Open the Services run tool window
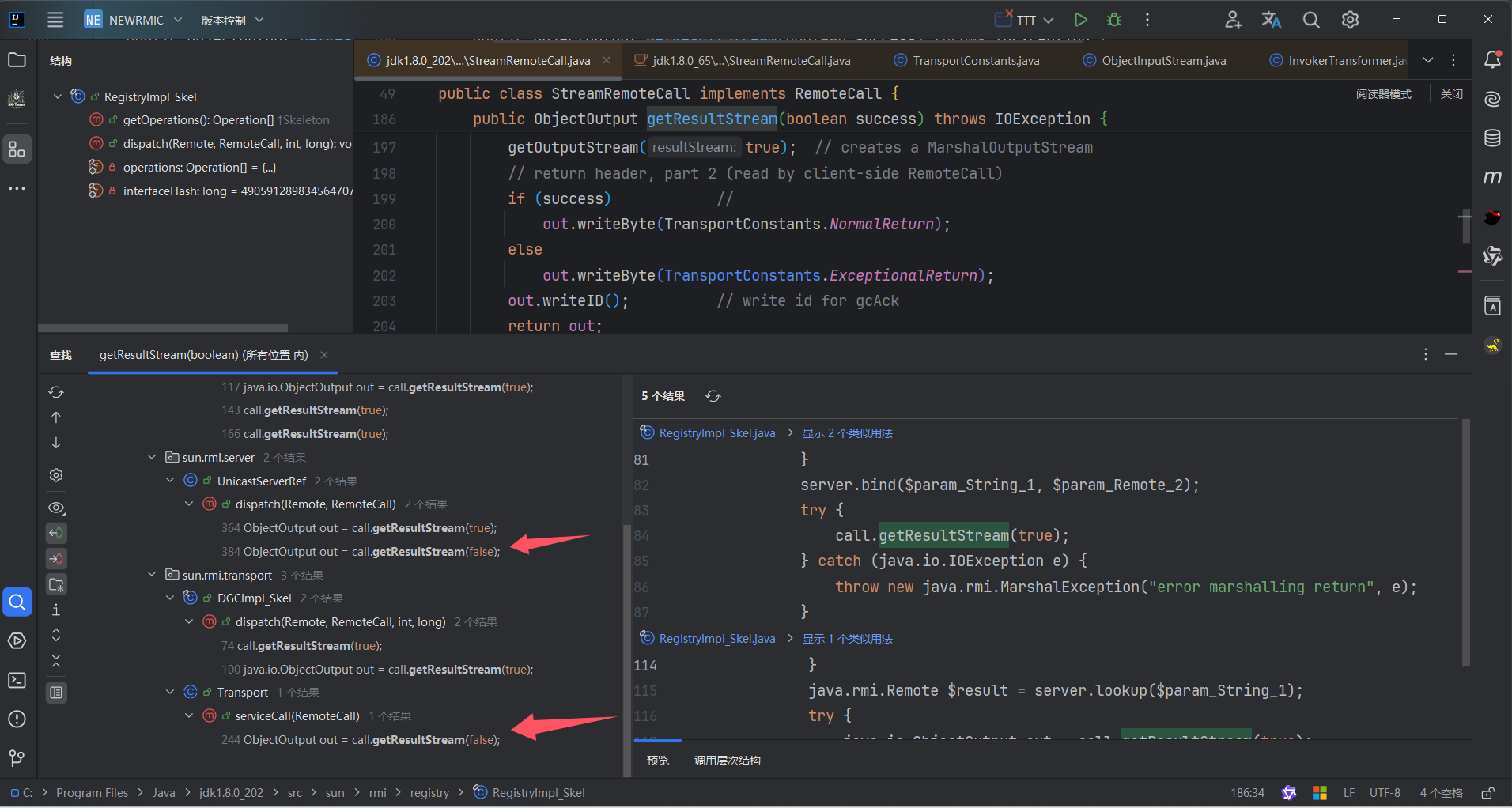 (x=17, y=641)
